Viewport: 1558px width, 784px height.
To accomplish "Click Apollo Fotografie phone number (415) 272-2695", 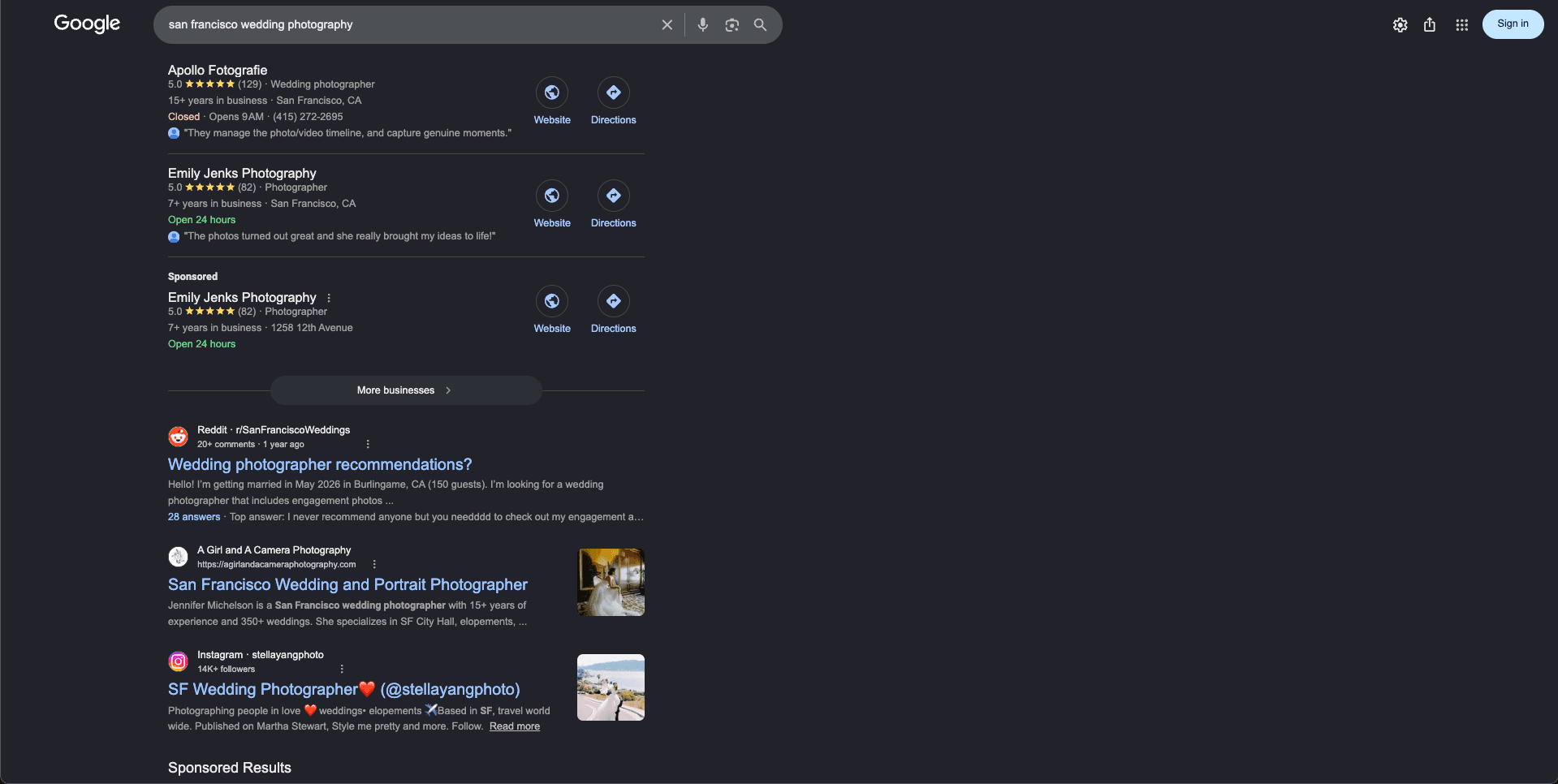I will point(308,117).
